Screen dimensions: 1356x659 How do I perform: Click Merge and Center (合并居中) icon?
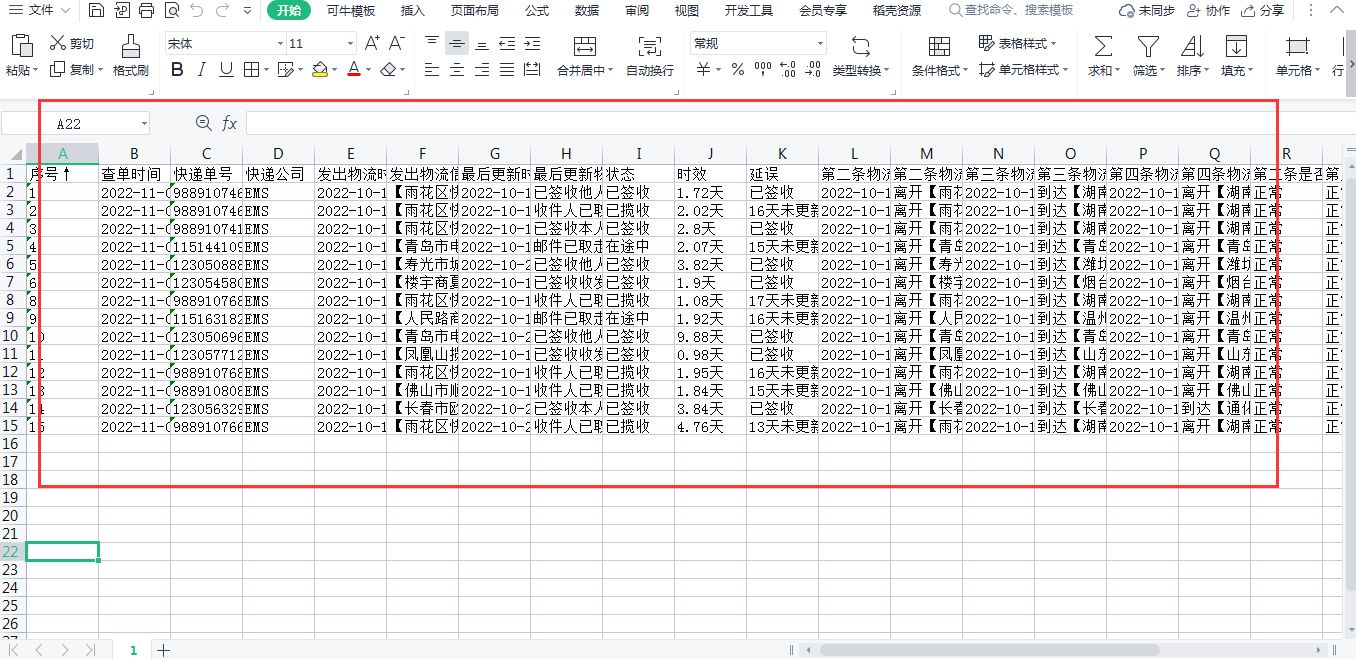(x=585, y=47)
